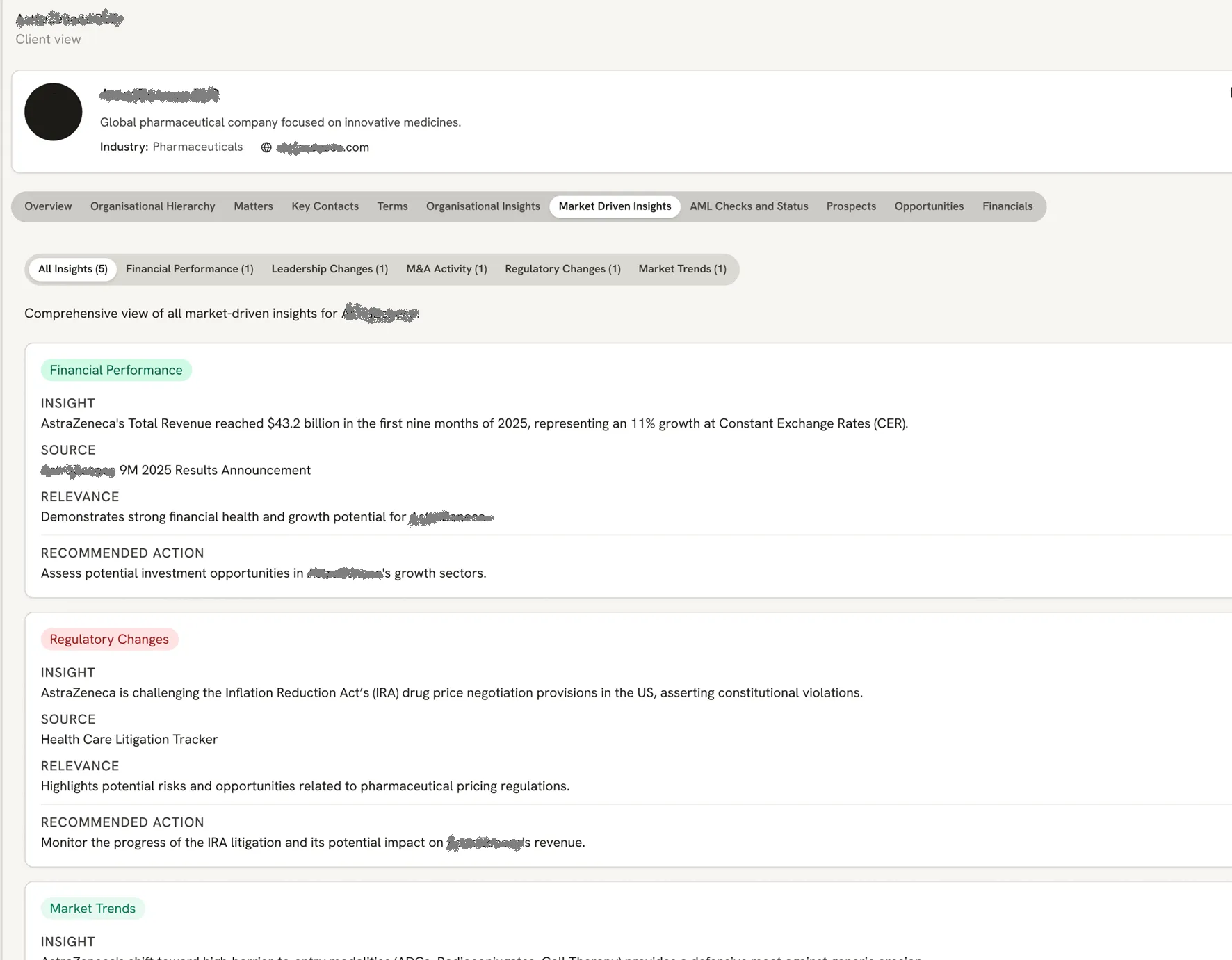Switch to the Prospects tab

click(x=851, y=206)
